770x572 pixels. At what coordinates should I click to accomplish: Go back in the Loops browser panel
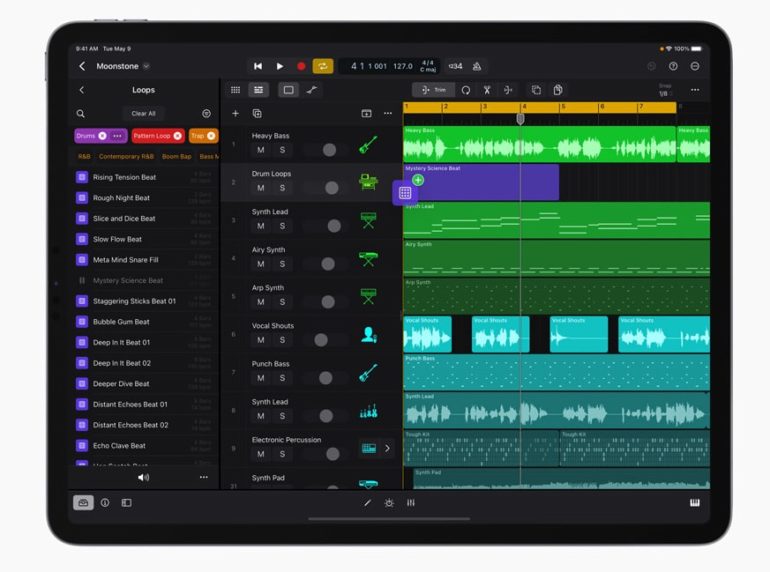pyautogui.click(x=82, y=90)
